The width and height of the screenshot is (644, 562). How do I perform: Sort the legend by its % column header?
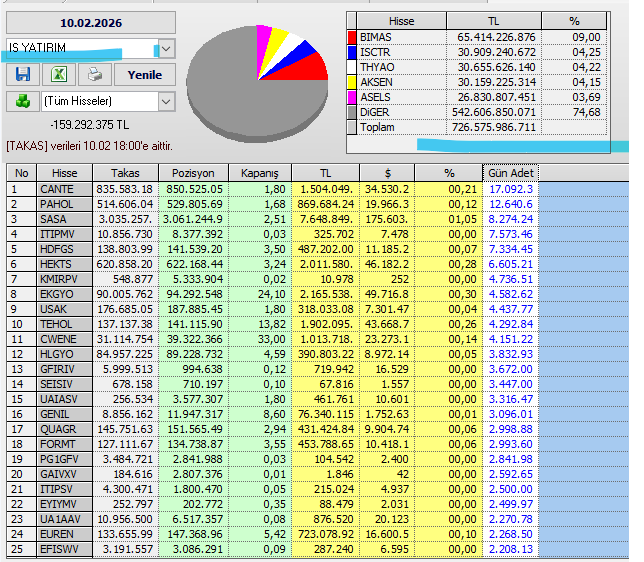point(574,21)
